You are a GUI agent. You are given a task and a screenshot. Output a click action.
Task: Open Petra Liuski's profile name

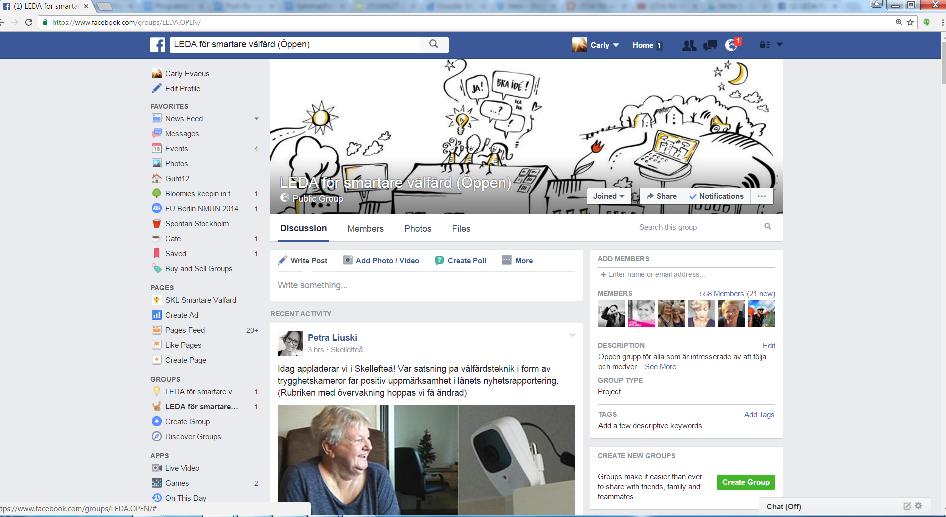332,338
